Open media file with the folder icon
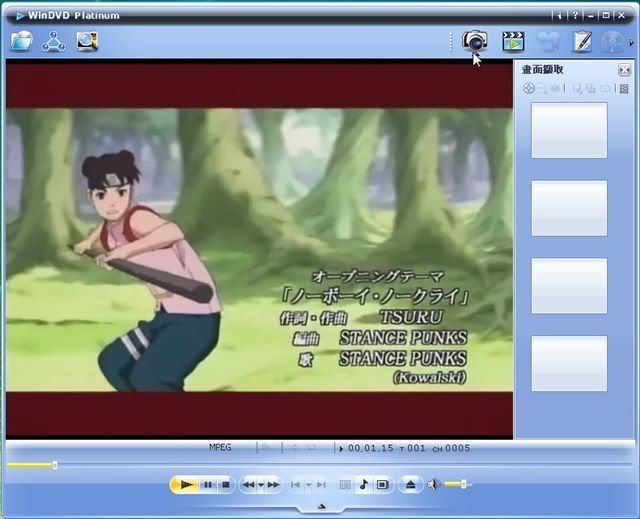This screenshot has height=519, width=640. point(22,41)
